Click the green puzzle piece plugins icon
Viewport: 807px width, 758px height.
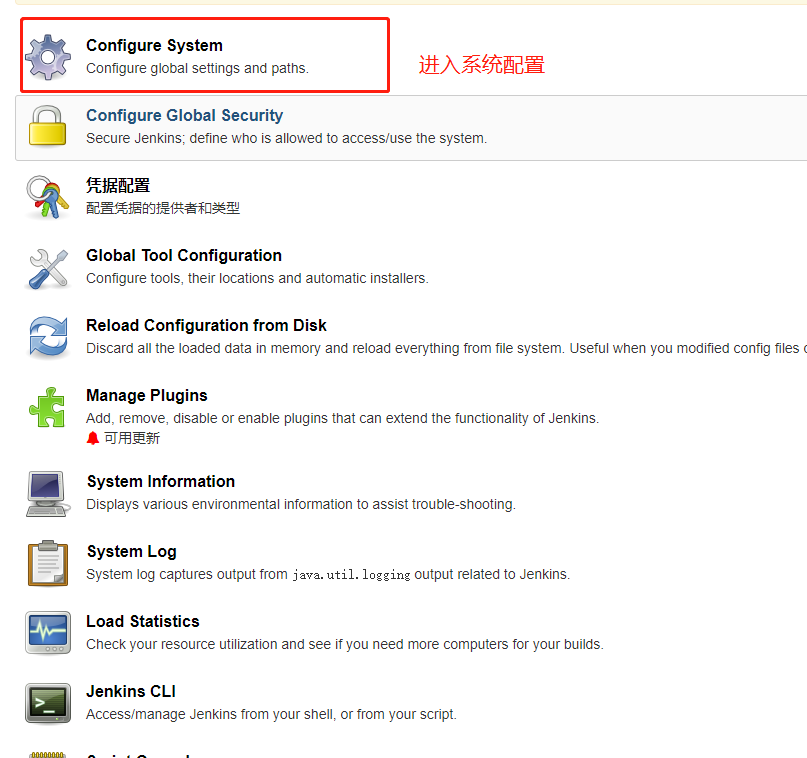coord(47,407)
